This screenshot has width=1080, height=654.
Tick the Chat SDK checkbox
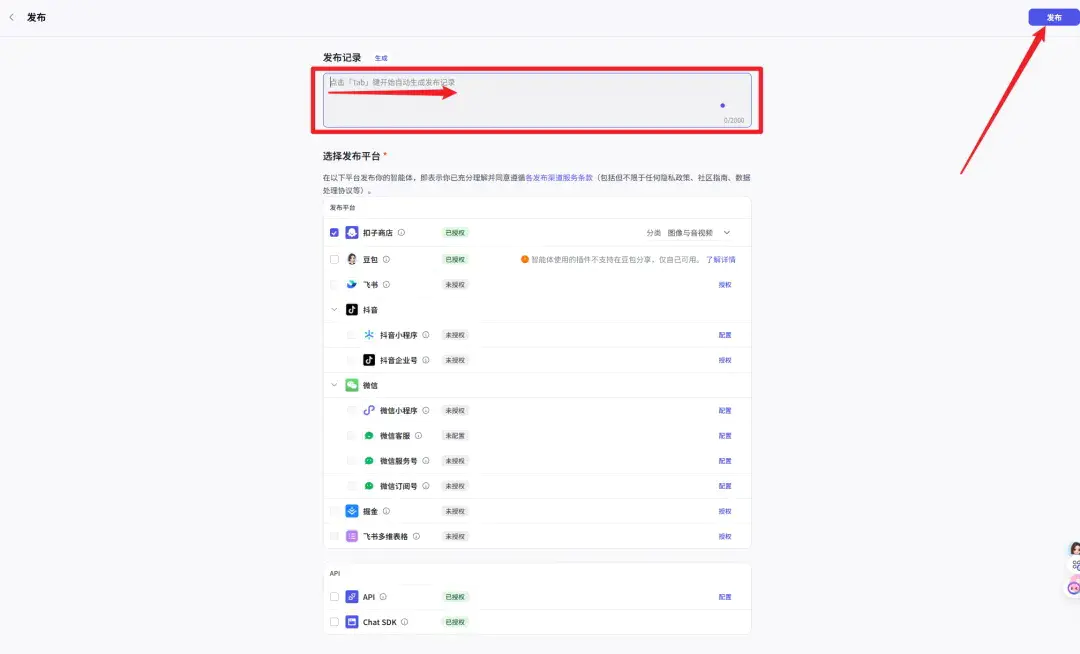[x=334, y=622]
